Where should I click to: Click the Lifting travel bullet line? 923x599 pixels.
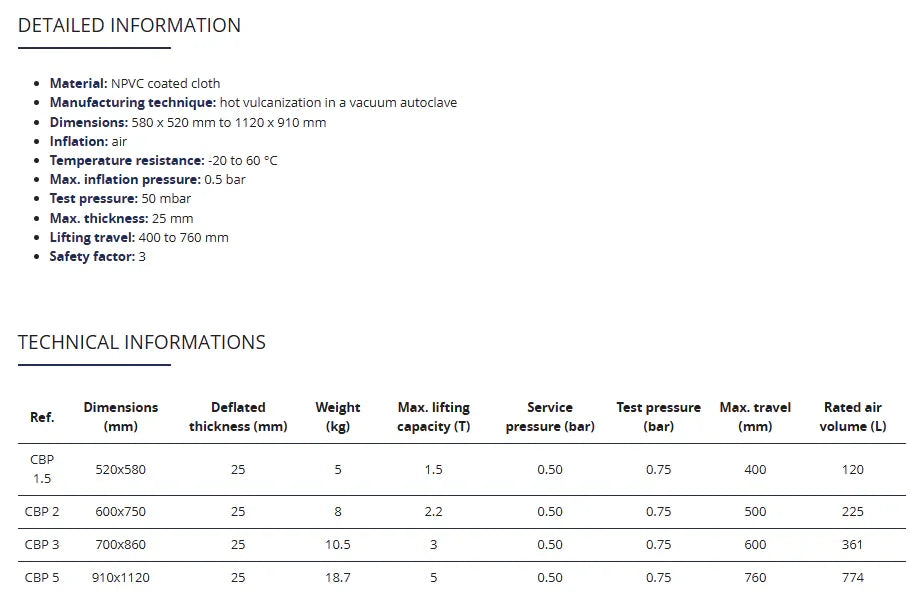(x=139, y=238)
